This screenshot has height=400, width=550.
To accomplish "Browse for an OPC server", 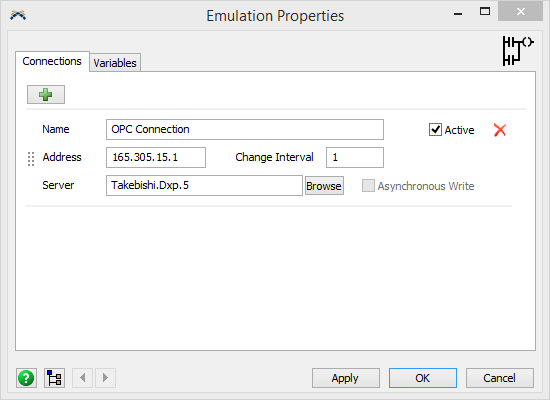I will pyautogui.click(x=324, y=186).
